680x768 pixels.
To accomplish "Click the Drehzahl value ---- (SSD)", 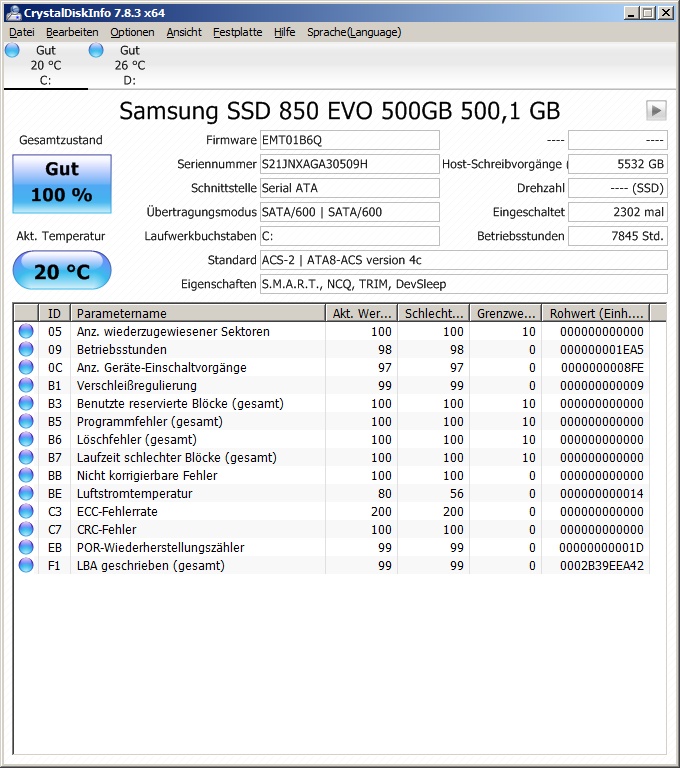I will click(618, 188).
